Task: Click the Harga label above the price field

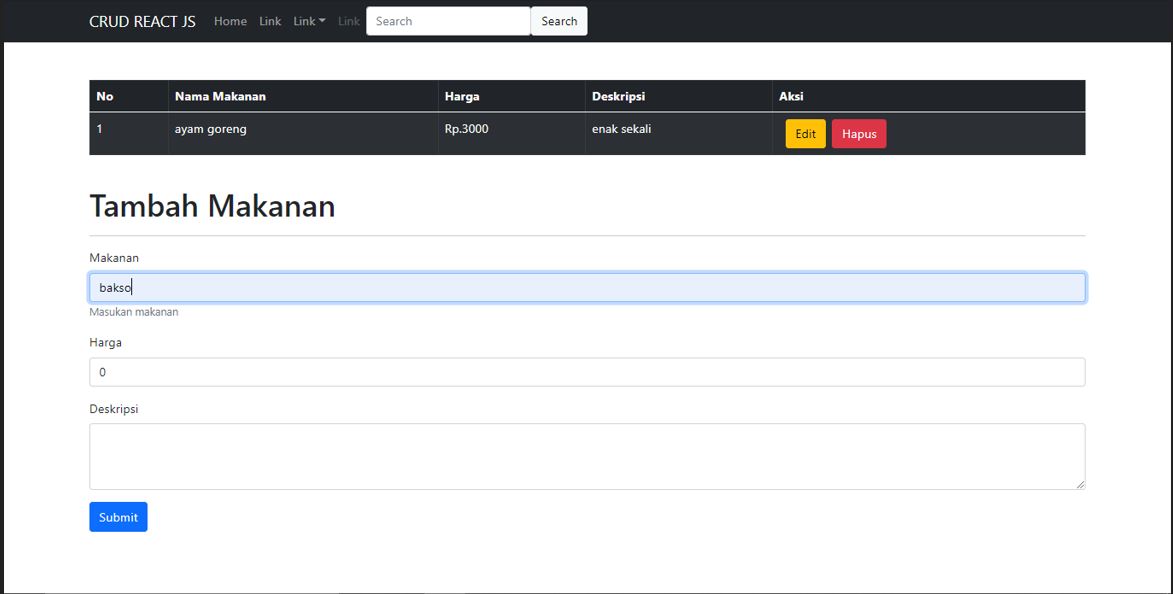Action: [x=105, y=342]
